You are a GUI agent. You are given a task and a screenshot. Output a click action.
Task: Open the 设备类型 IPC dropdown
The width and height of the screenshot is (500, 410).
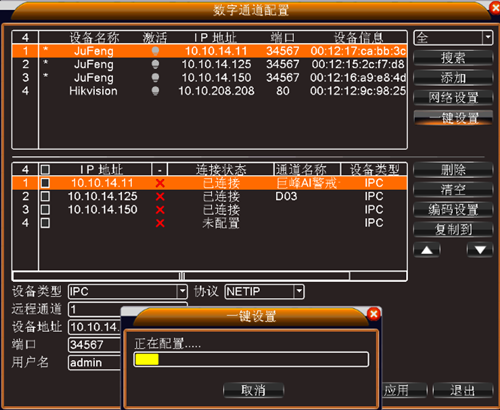pyautogui.click(x=182, y=291)
